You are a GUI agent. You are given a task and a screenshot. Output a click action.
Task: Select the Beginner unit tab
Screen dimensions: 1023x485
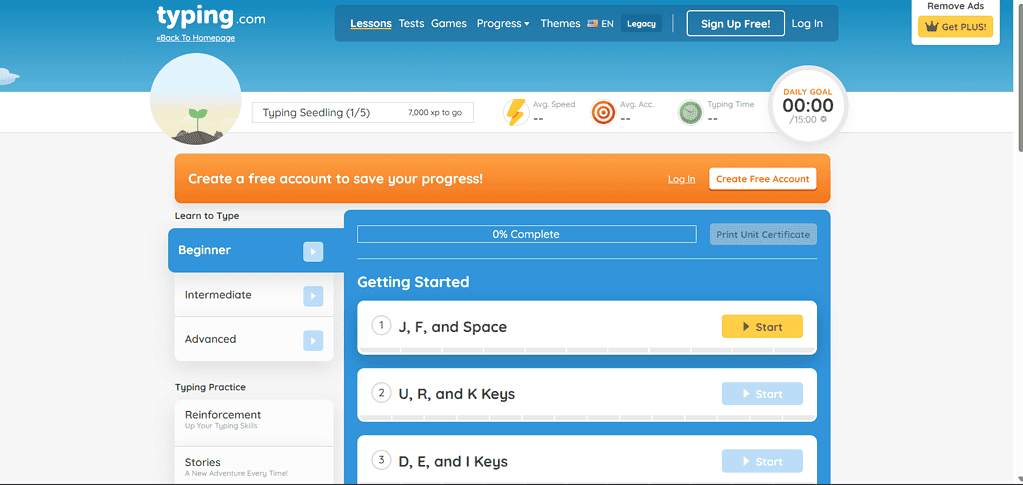pos(256,251)
